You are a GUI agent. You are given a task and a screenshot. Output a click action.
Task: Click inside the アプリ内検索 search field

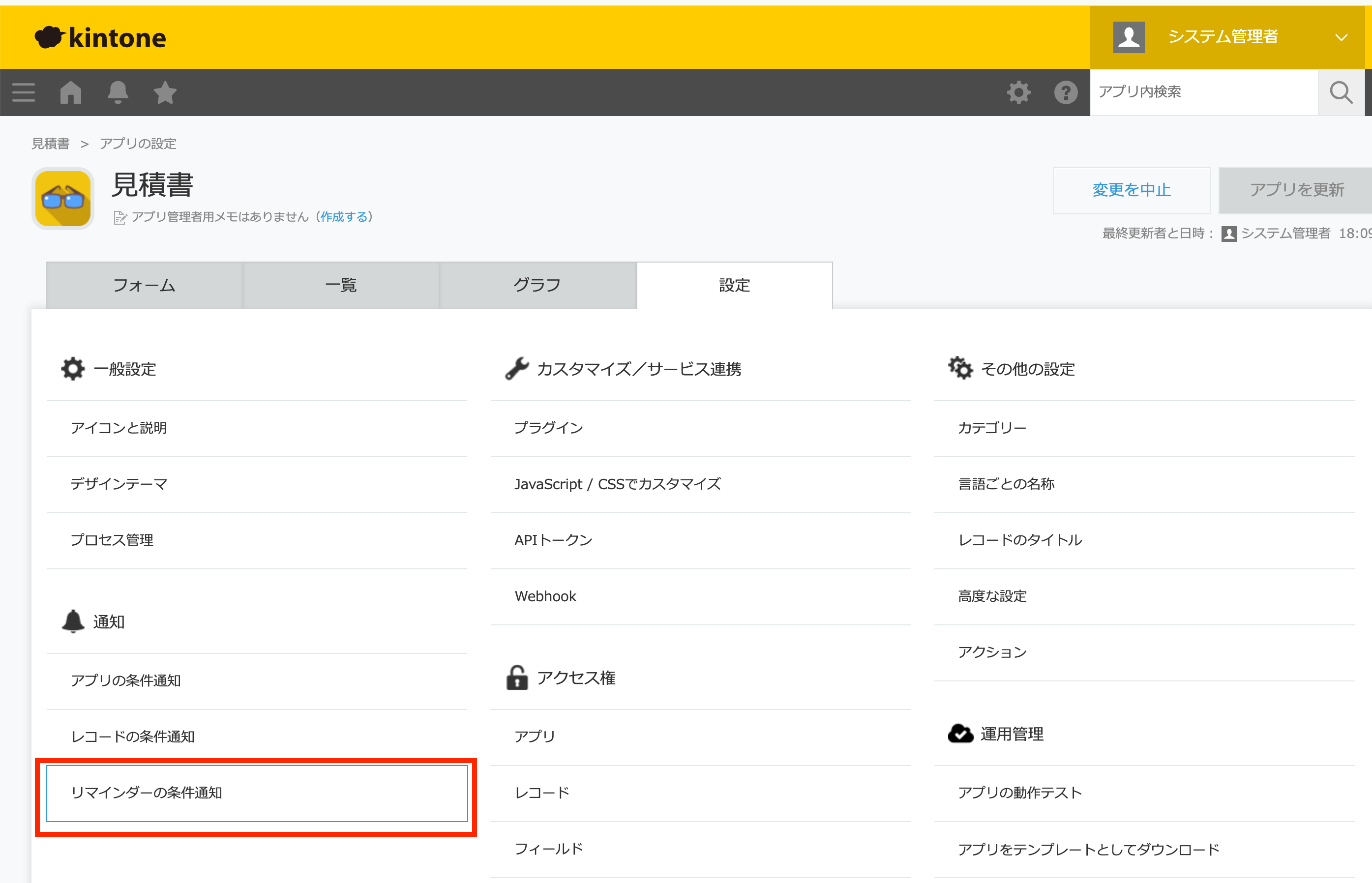click(1204, 92)
